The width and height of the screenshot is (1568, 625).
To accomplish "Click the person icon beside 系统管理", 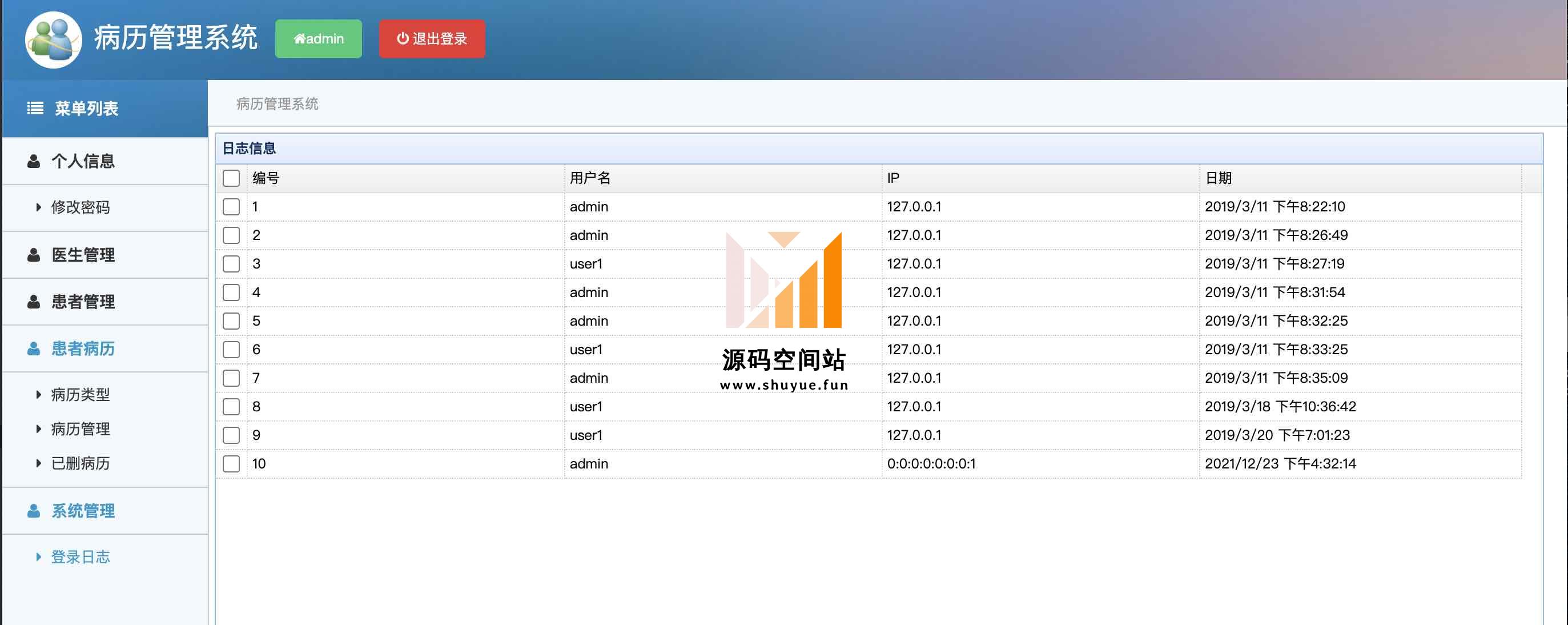I will pos(34,511).
